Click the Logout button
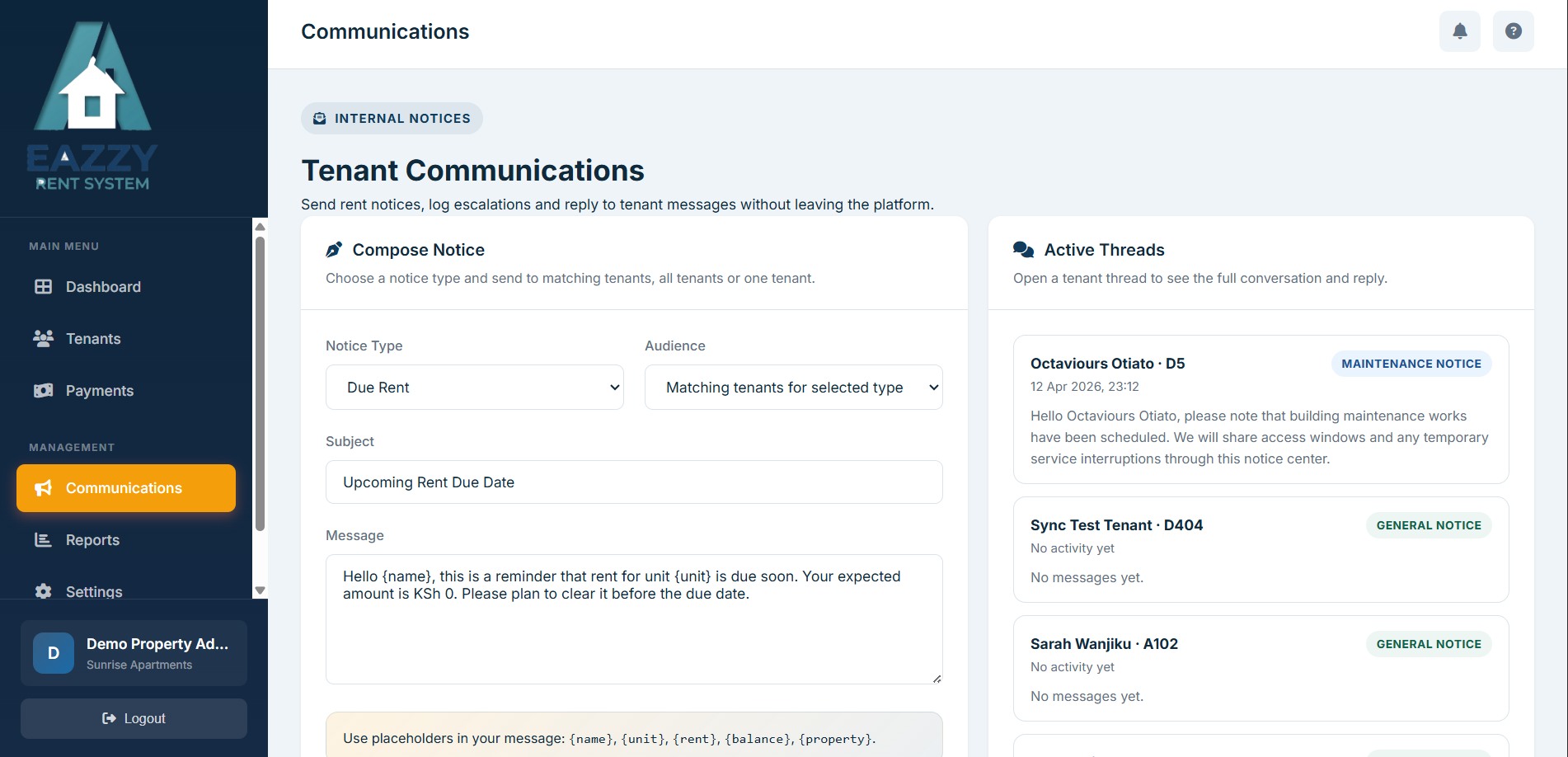Image resolution: width=1568 pixels, height=757 pixels. tap(134, 719)
